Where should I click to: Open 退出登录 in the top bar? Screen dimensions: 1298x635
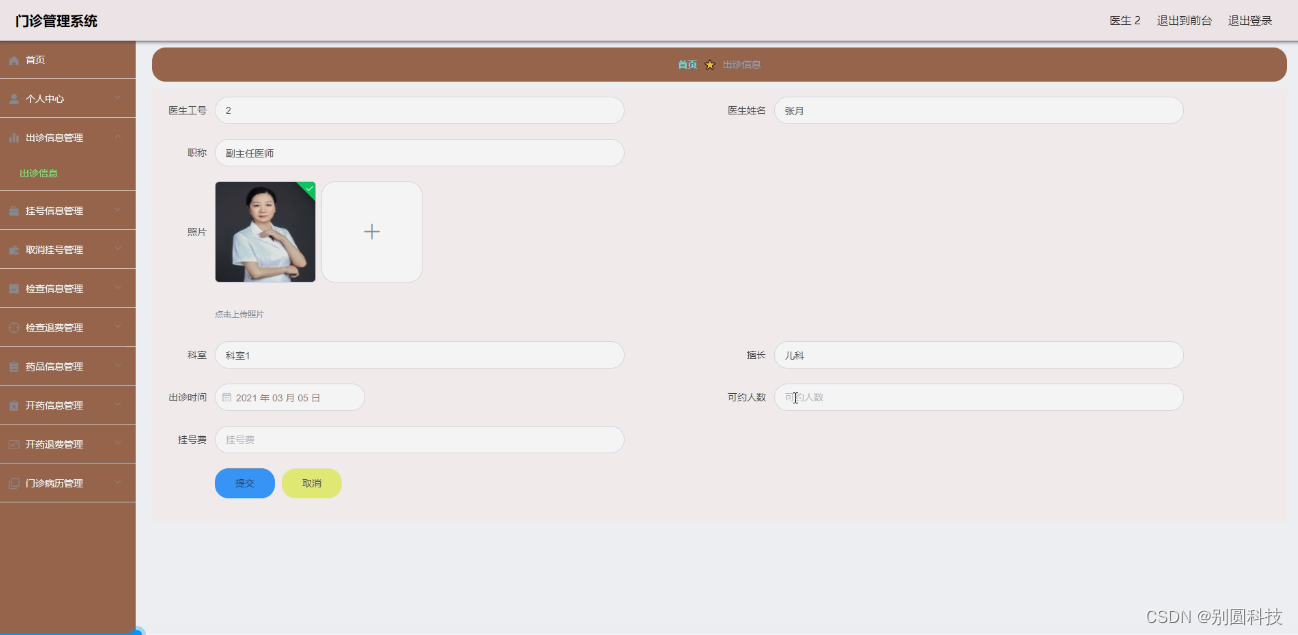point(1250,19)
